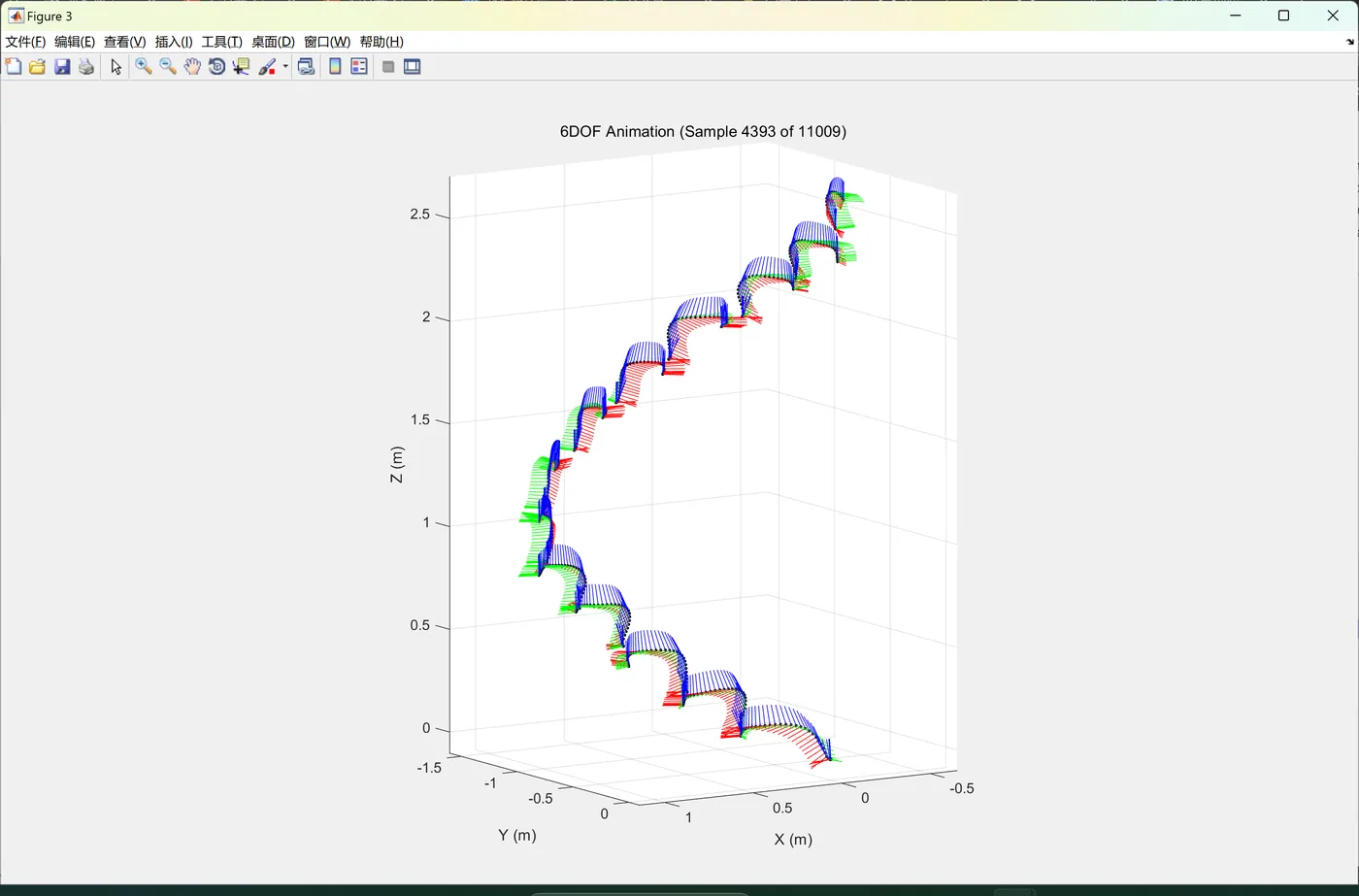The width and height of the screenshot is (1359, 896).
Task: Click the Link Plot icon
Action: point(306,66)
